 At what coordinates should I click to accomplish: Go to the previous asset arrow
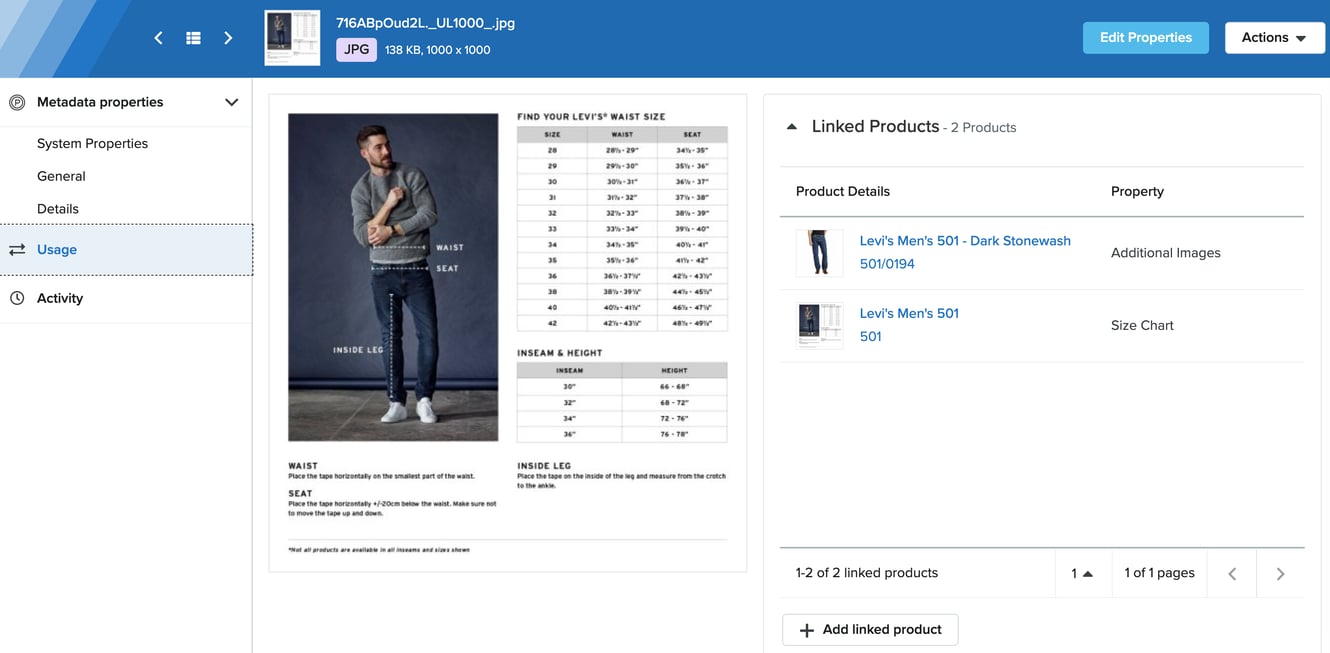pyautogui.click(x=158, y=38)
